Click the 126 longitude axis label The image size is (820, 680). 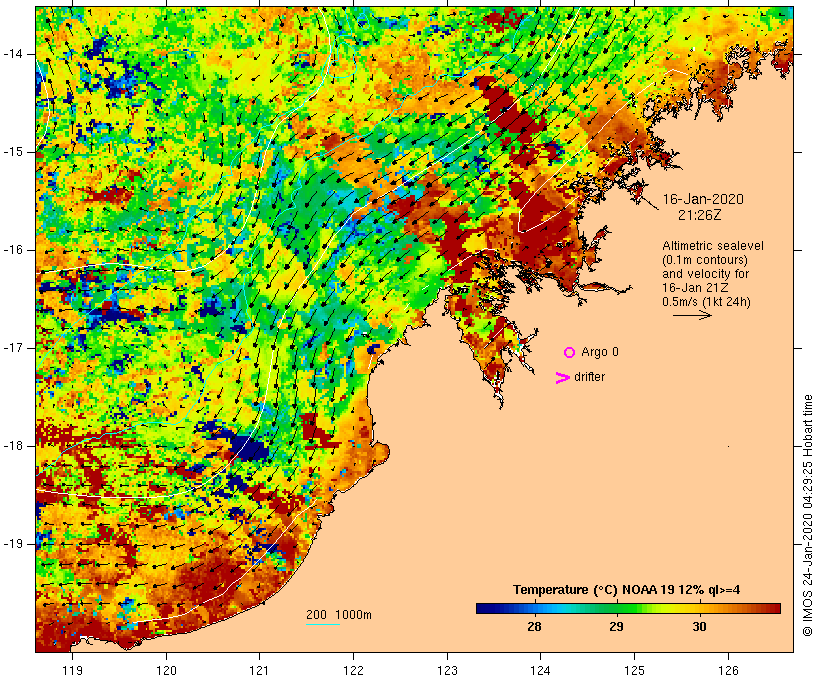tap(728, 670)
